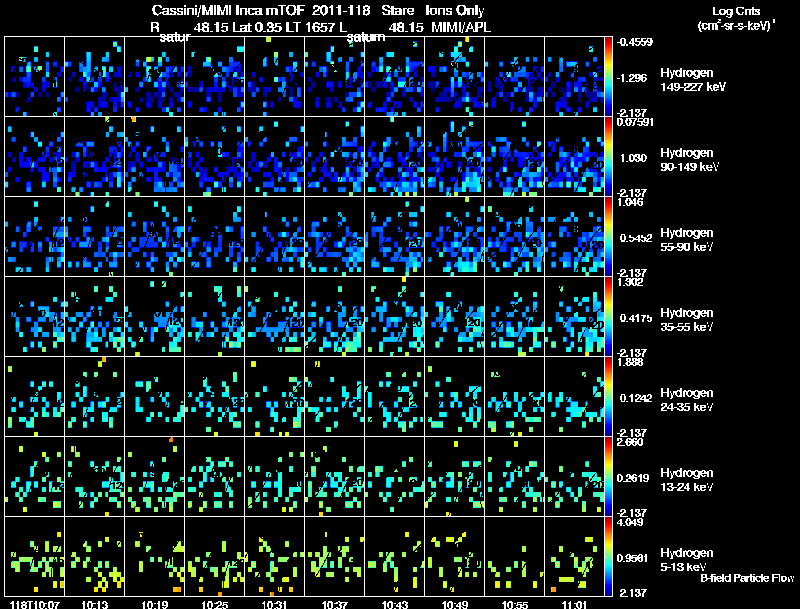
Task: Select the color bar beside Hydrogen 35-55 keV
Action: (608, 317)
